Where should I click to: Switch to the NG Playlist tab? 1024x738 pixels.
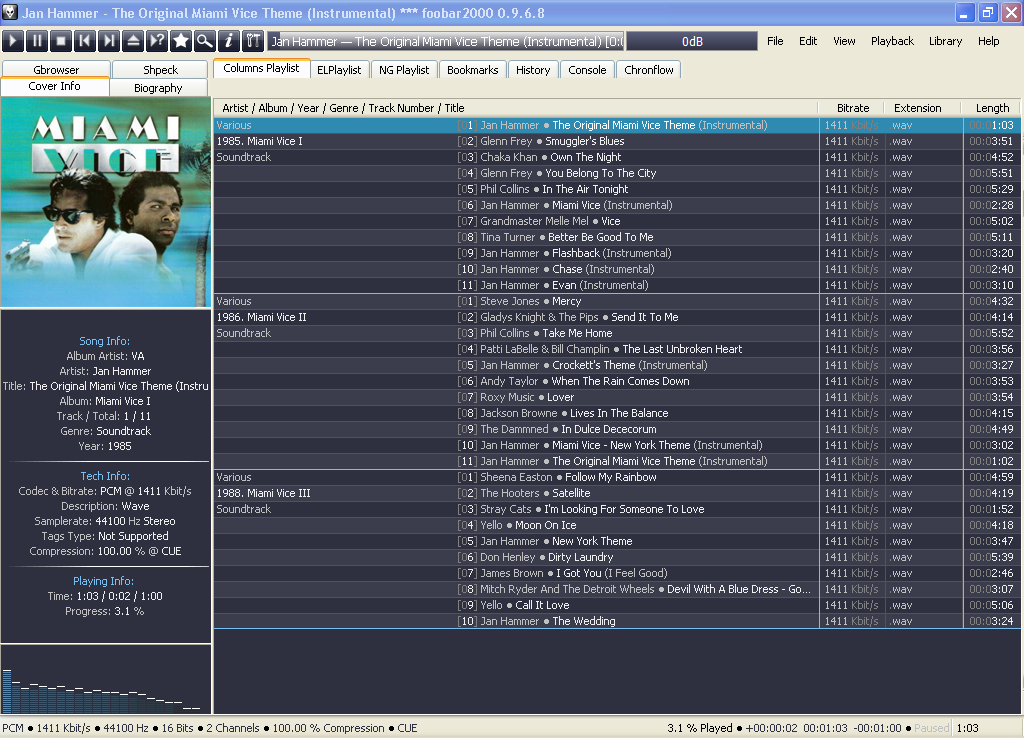point(404,70)
